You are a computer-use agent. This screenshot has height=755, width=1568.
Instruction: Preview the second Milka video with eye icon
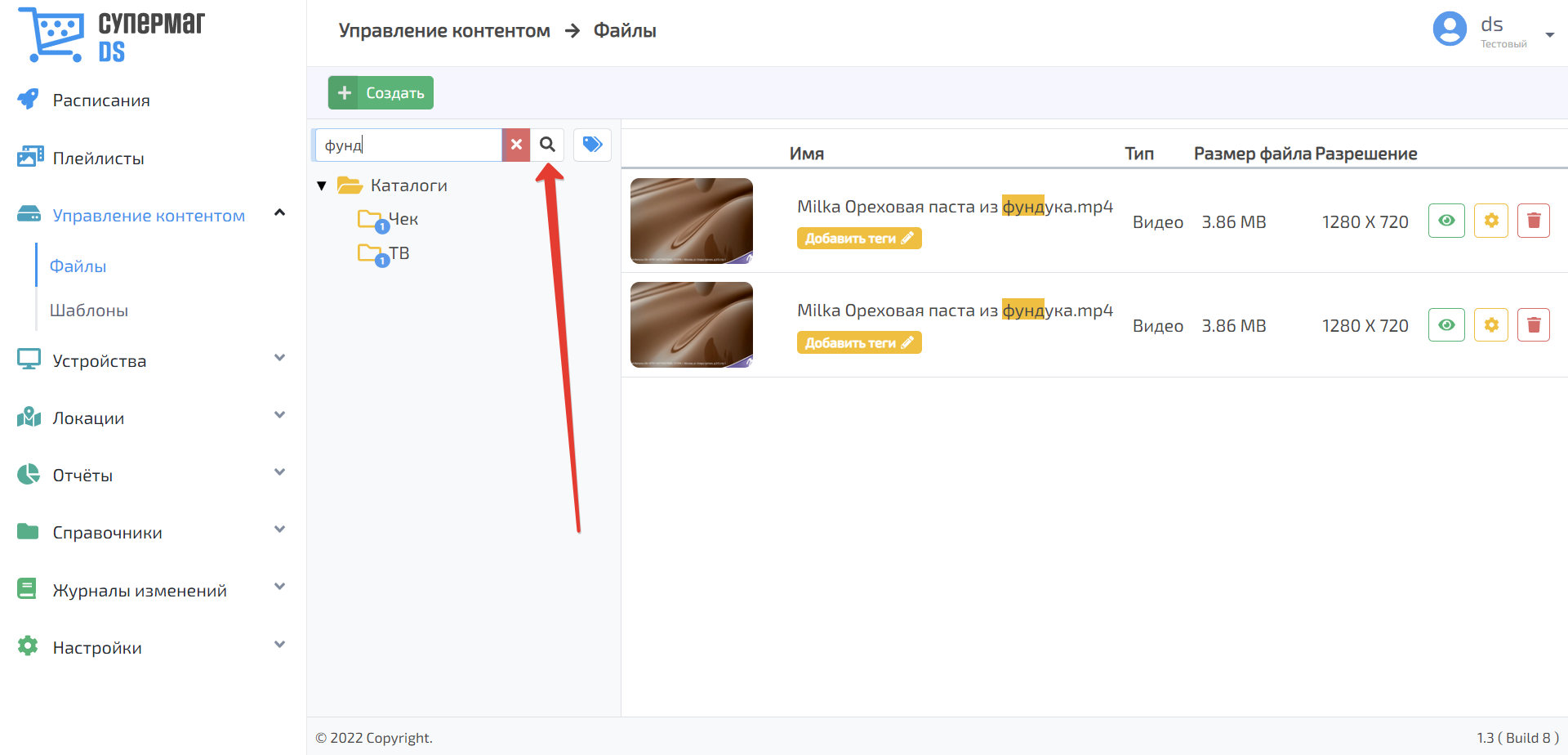1446,325
